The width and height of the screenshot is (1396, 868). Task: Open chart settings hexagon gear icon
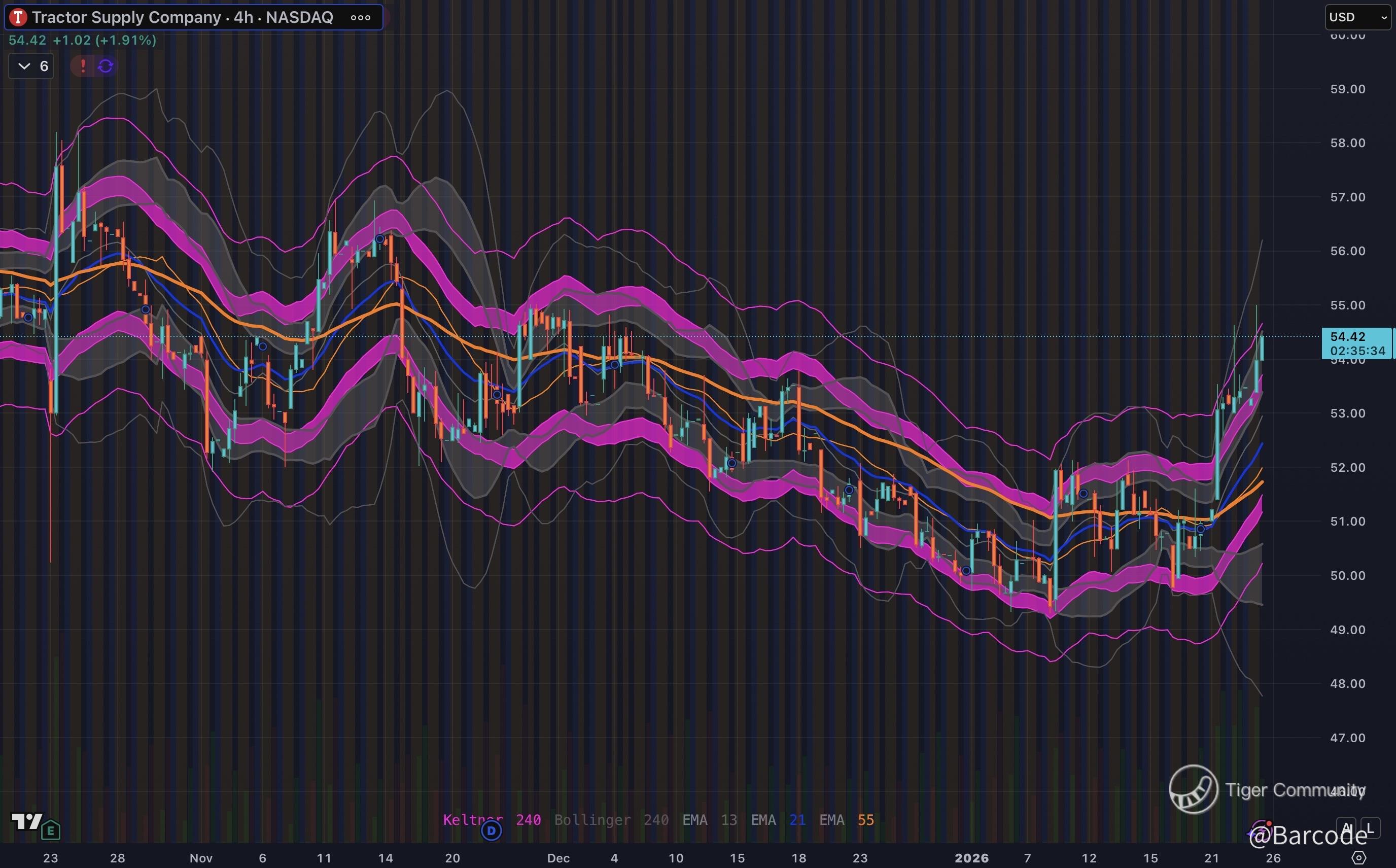1358,858
